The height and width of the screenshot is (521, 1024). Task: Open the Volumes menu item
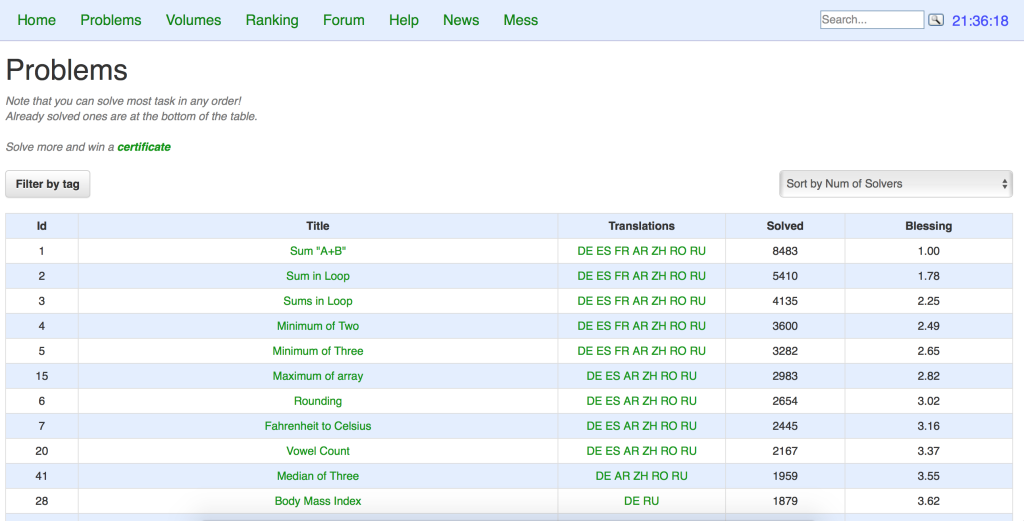click(193, 20)
